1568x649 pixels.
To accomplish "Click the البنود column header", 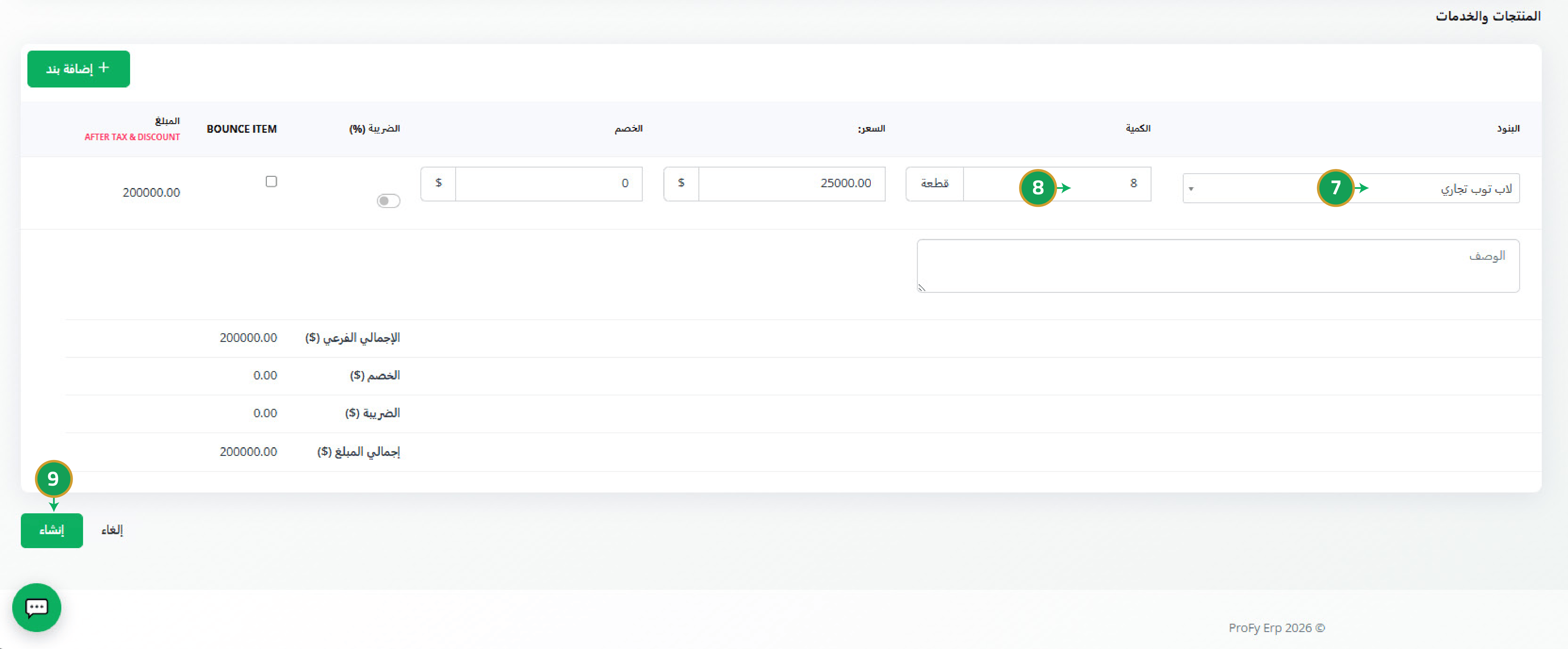I will tap(1508, 128).
